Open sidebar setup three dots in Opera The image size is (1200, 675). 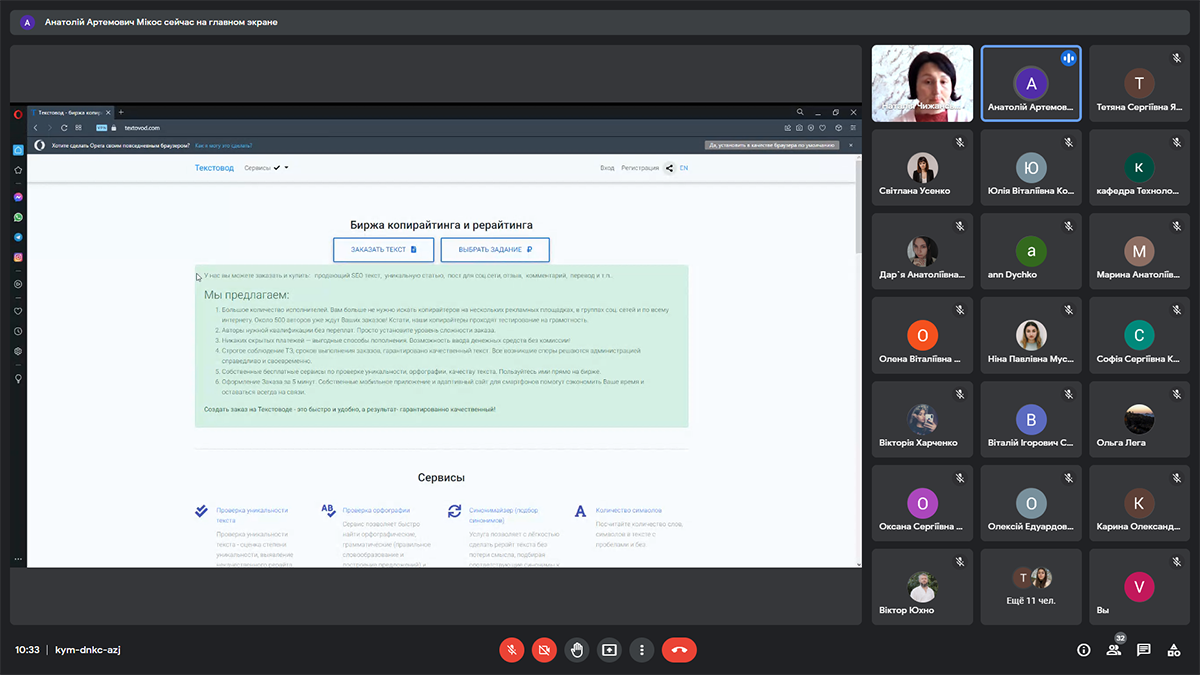pos(18,559)
